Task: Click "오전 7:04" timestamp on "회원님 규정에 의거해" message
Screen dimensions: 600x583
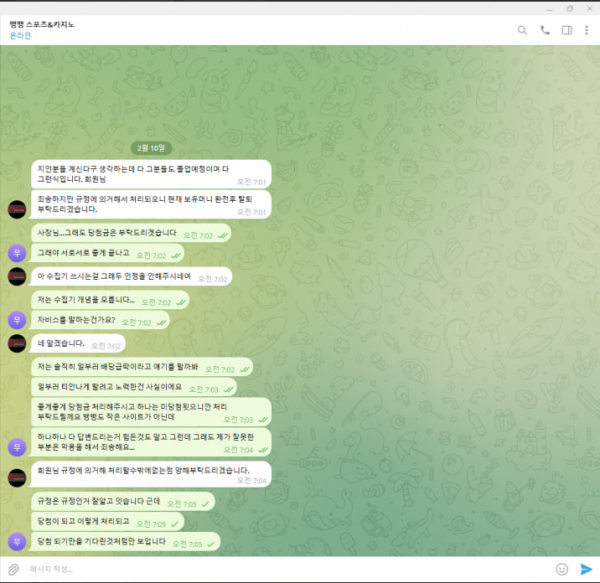Action: [251, 480]
